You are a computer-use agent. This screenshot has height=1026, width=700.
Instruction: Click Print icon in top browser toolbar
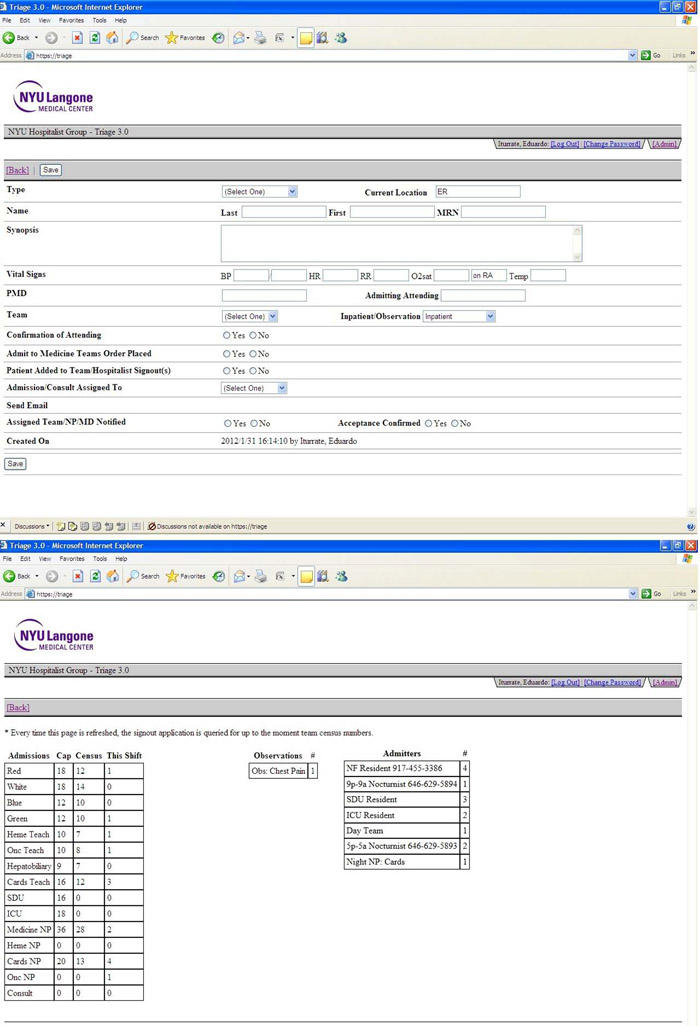[260, 38]
